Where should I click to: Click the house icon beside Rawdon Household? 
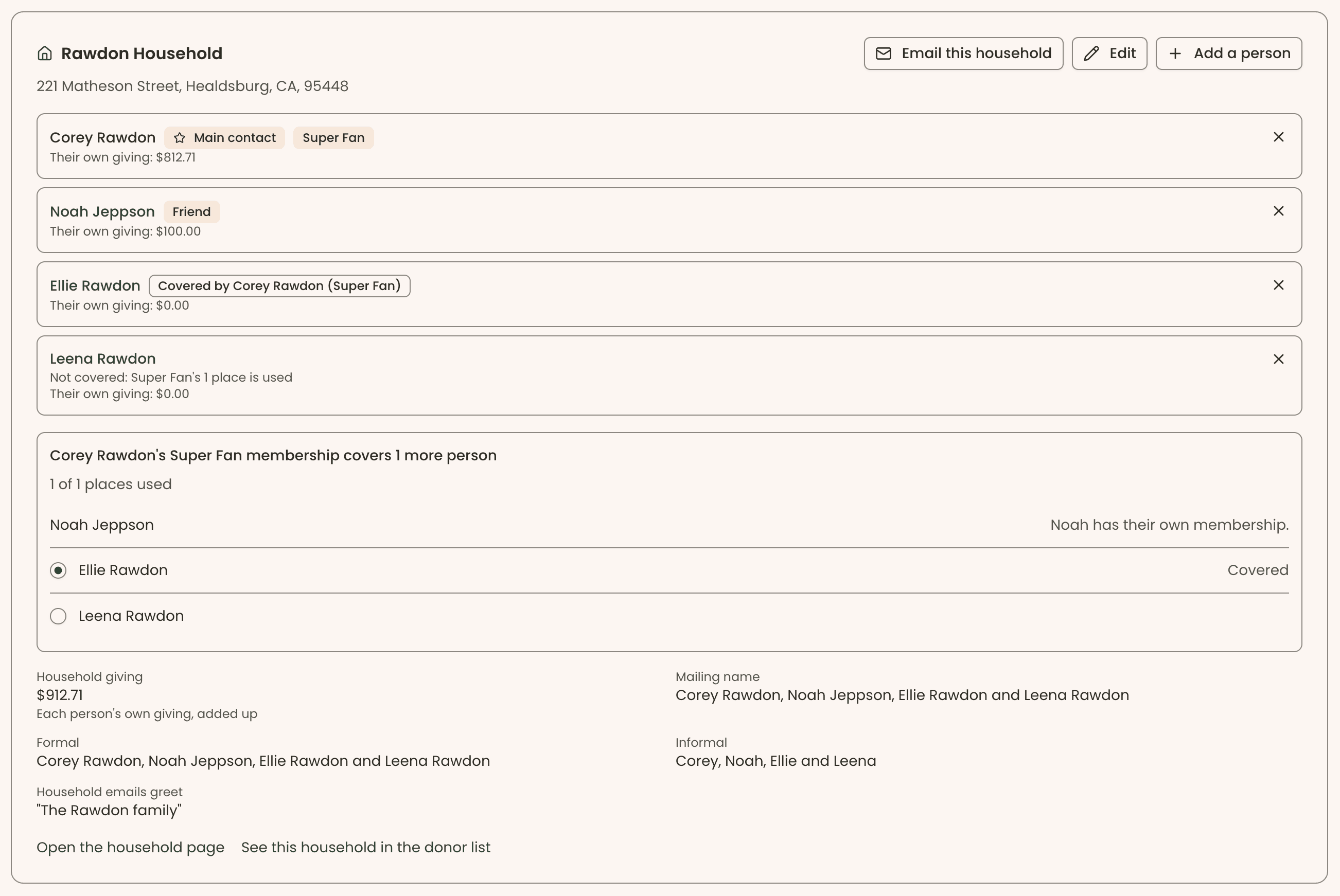tap(44, 54)
